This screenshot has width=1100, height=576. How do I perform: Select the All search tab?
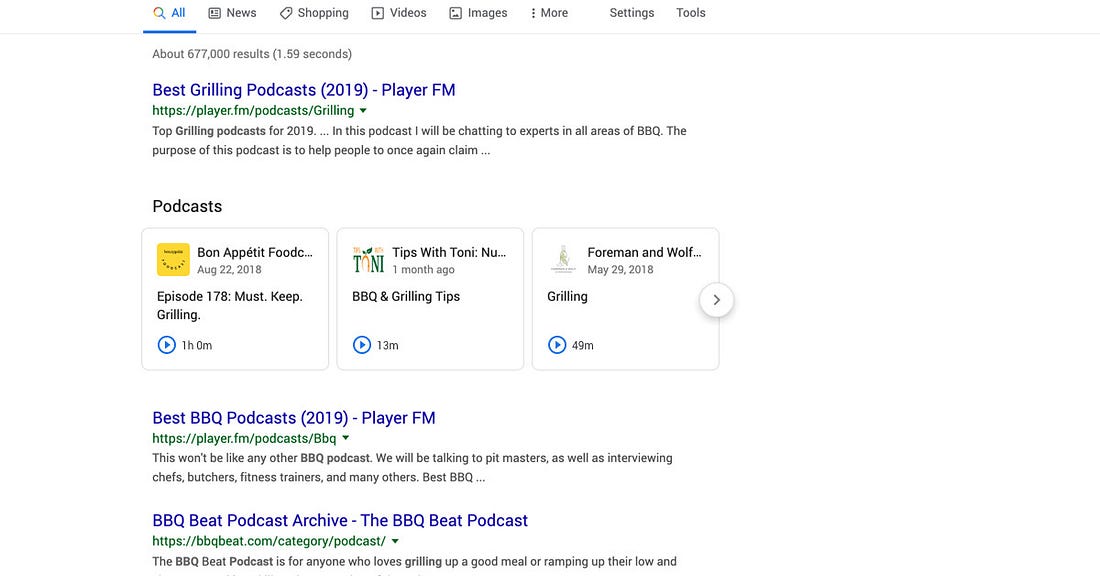click(x=170, y=13)
